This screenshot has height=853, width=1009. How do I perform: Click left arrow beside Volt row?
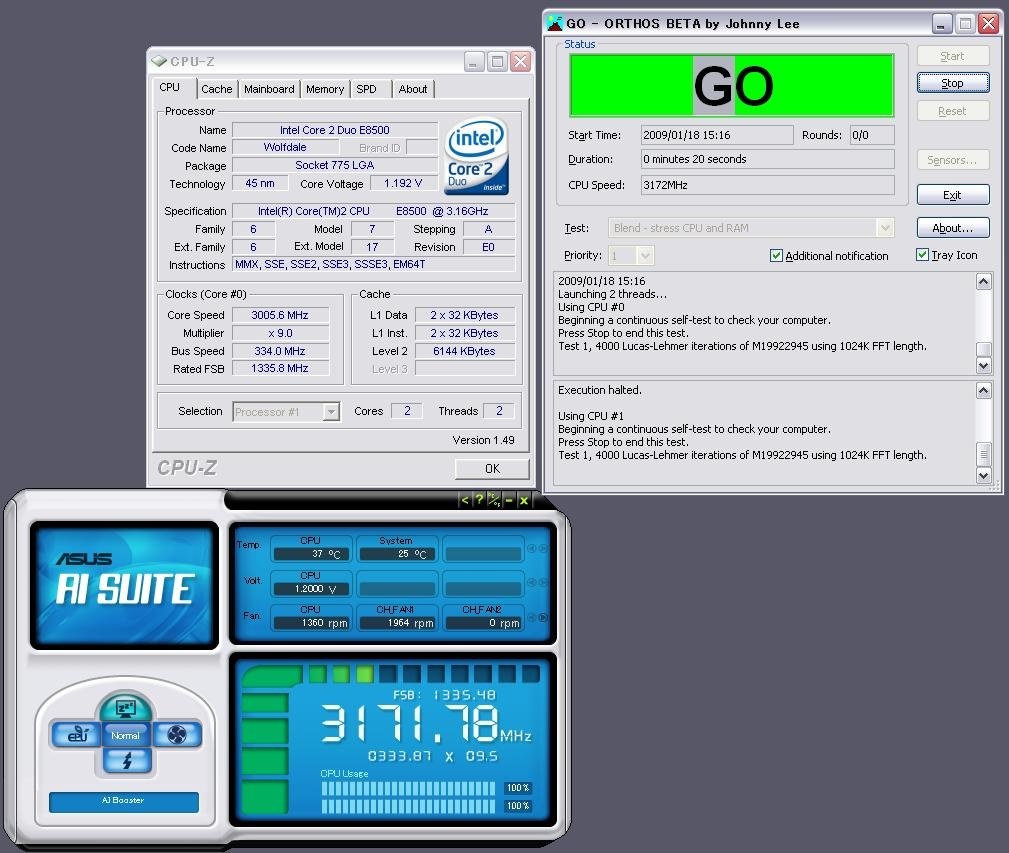pos(532,582)
